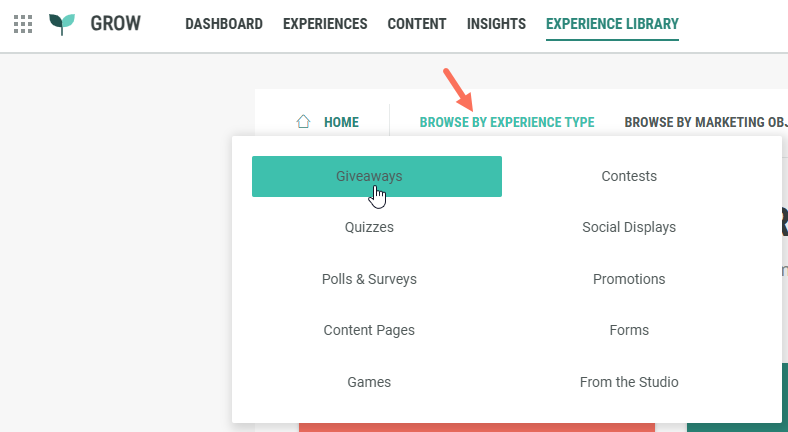Select the Experience Library tab
This screenshot has width=788, height=432.
[x=612, y=24]
